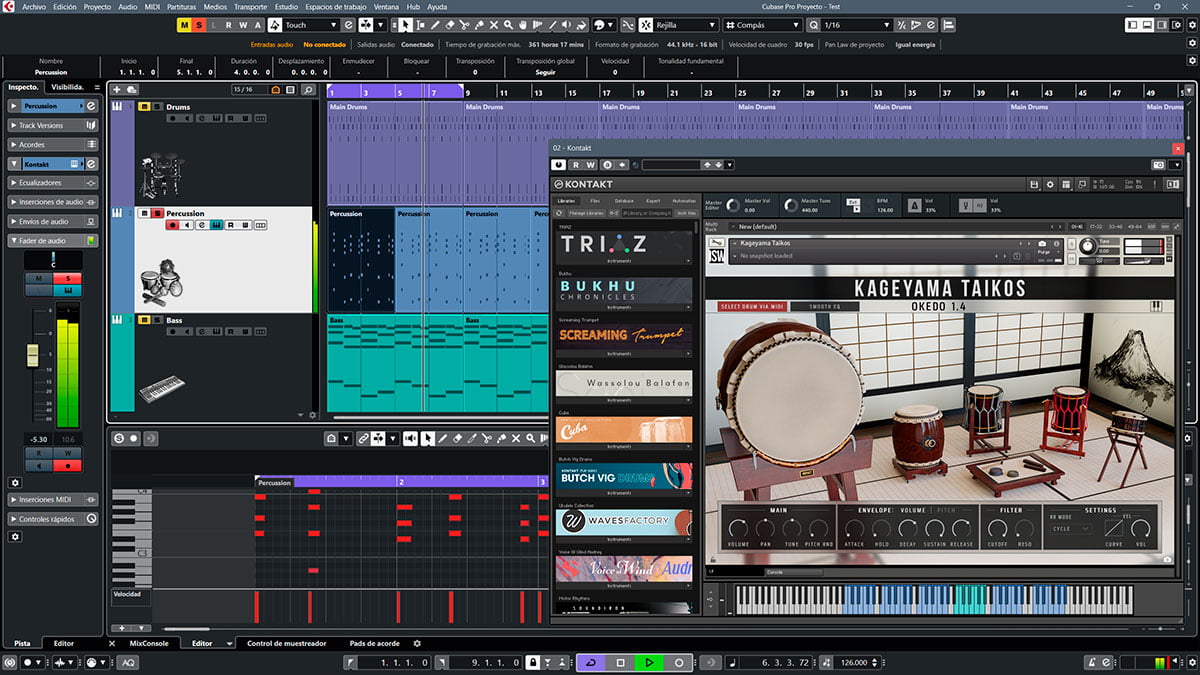1200x675 pixels.
Task: Click Kontakt save disk icon
Action: pyautogui.click(x=1034, y=184)
